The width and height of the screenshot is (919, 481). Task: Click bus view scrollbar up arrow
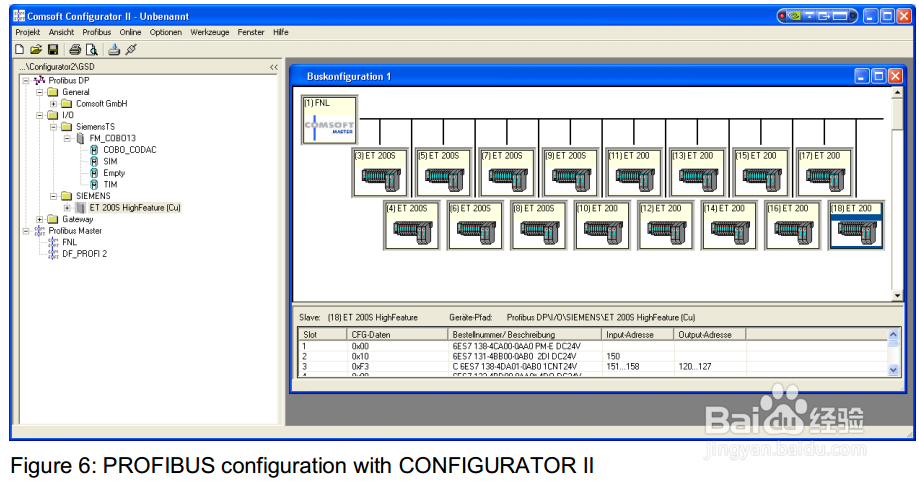(897, 93)
